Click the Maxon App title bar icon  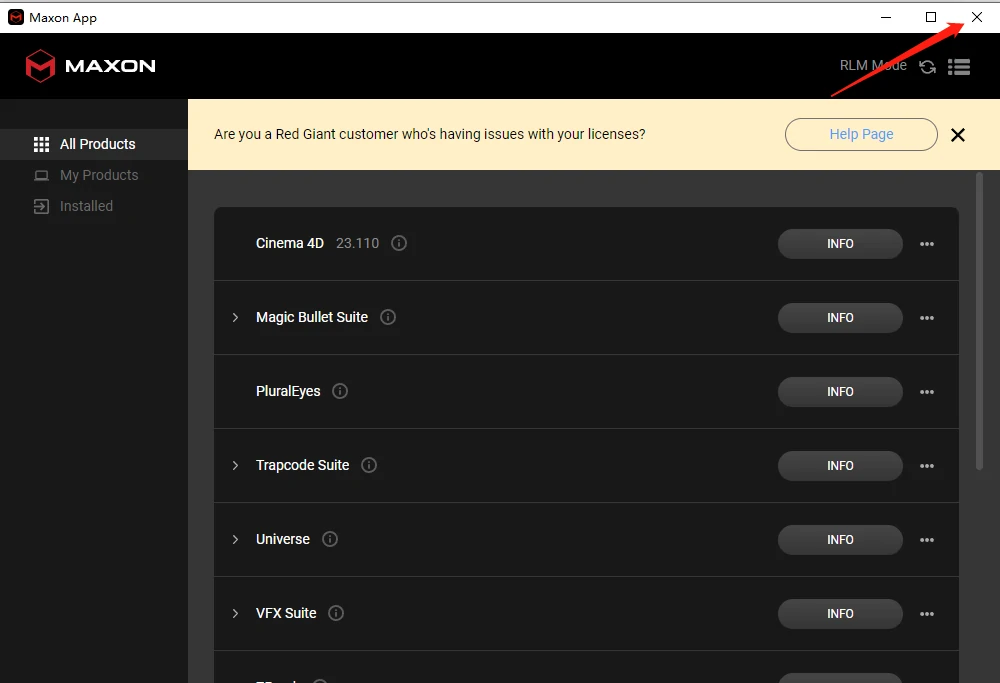click(x=16, y=17)
